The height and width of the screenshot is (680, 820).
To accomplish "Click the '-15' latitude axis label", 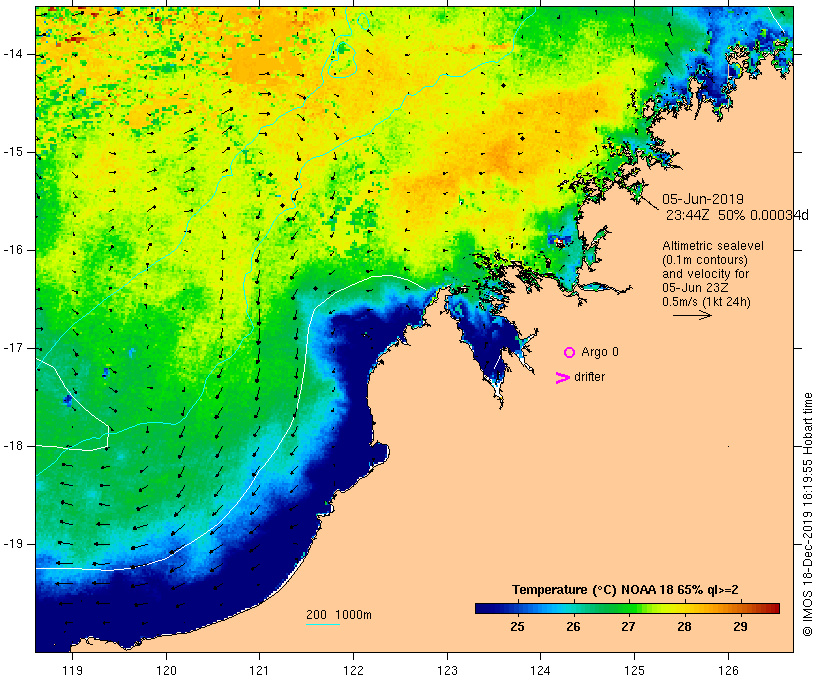I will [x=13, y=152].
